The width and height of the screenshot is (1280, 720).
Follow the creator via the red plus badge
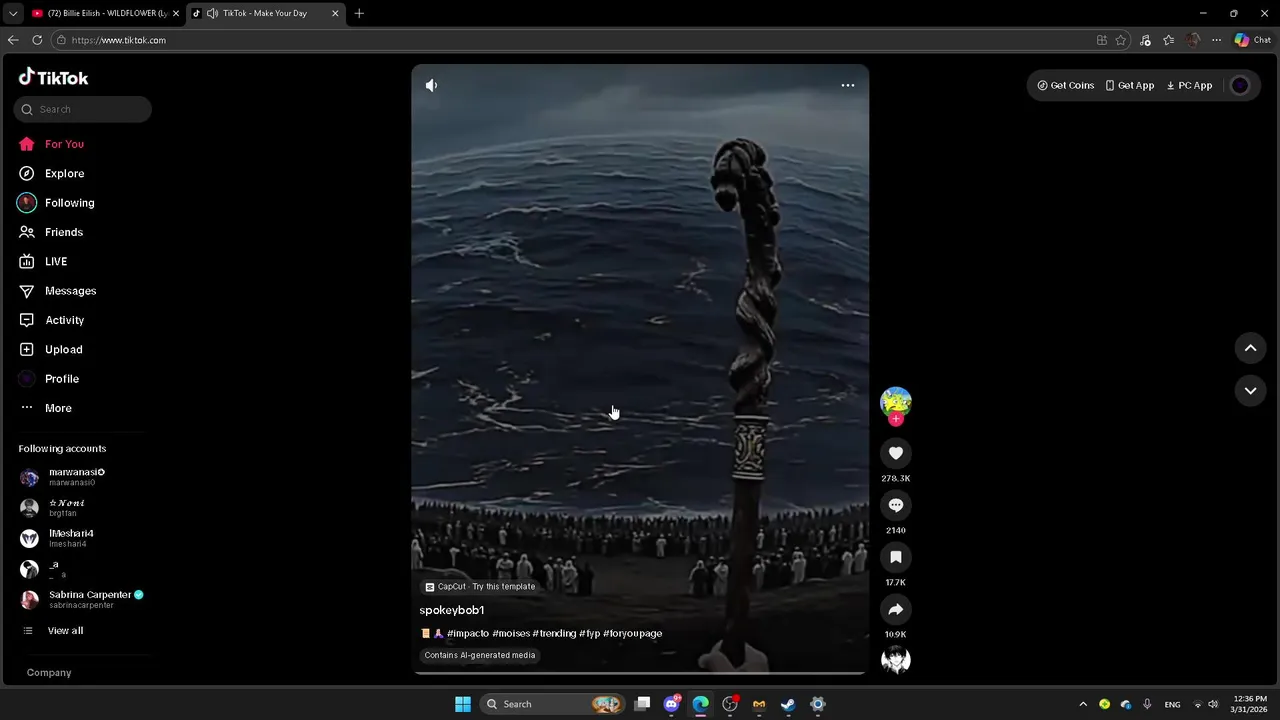[x=896, y=419]
